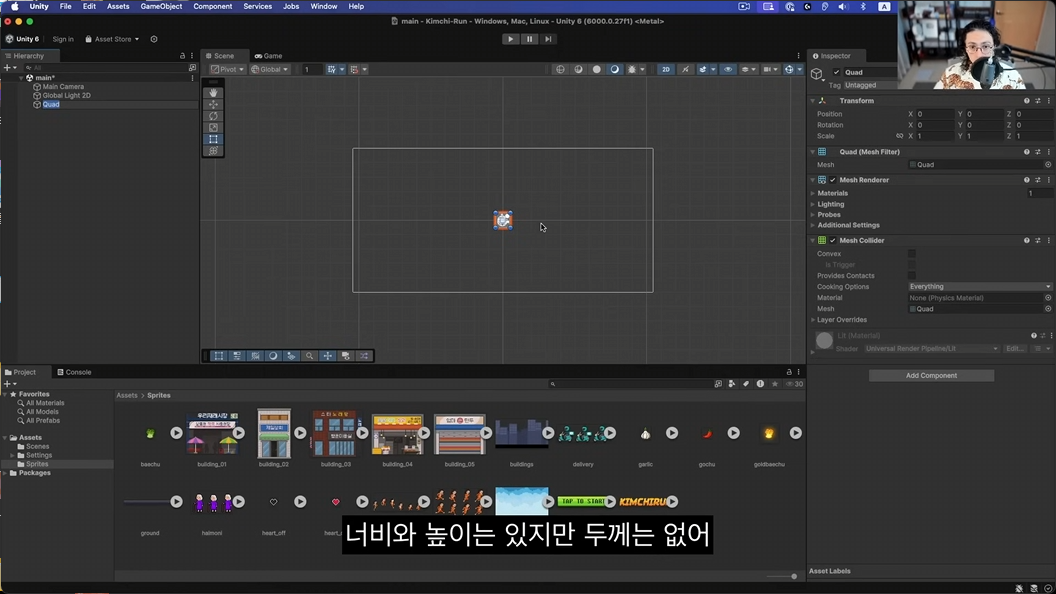This screenshot has width=1056, height=594.
Task: Disable the Mesh Renderer checkbox
Action: click(833, 180)
